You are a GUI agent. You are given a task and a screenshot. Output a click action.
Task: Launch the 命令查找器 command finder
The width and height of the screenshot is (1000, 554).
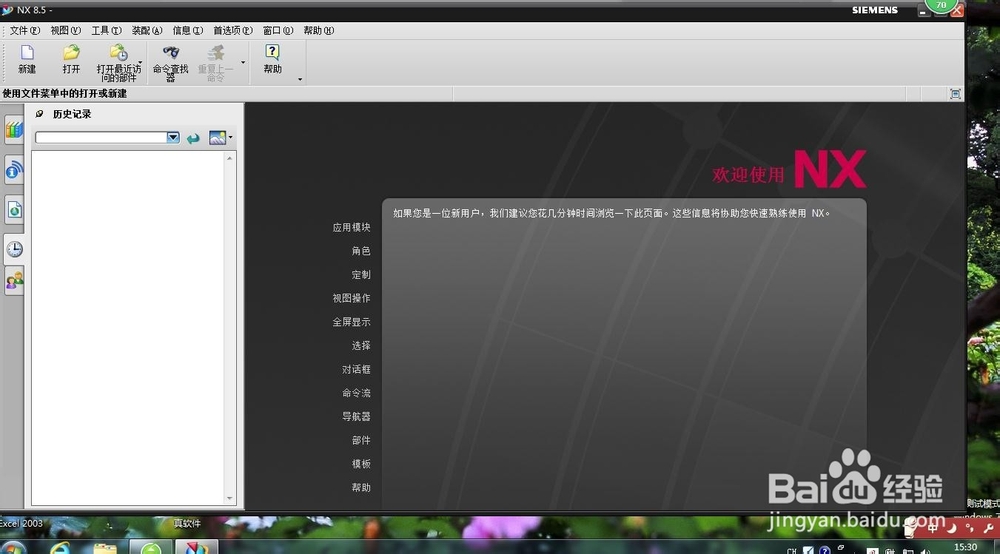(x=170, y=62)
